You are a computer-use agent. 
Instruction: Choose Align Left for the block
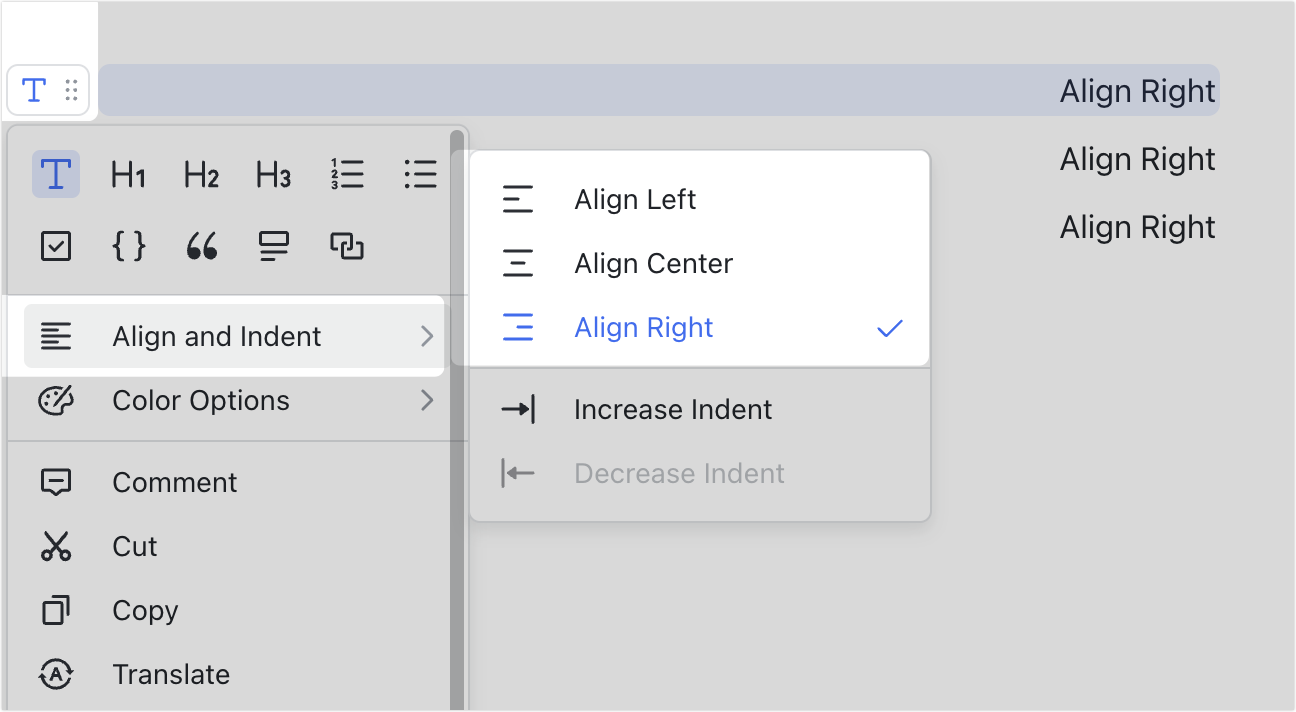pos(635,199)
